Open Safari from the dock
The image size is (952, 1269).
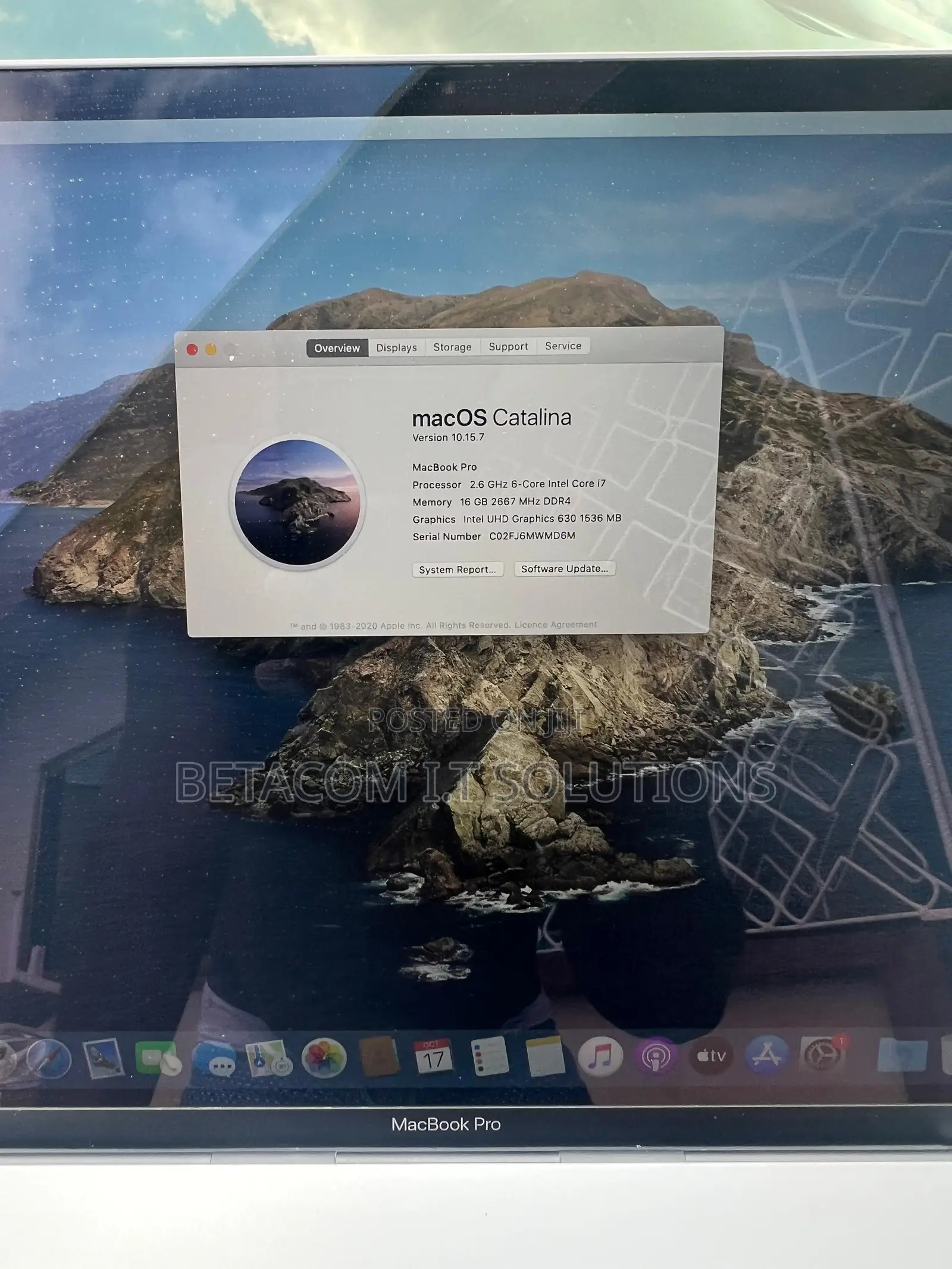coord(49,1060)
